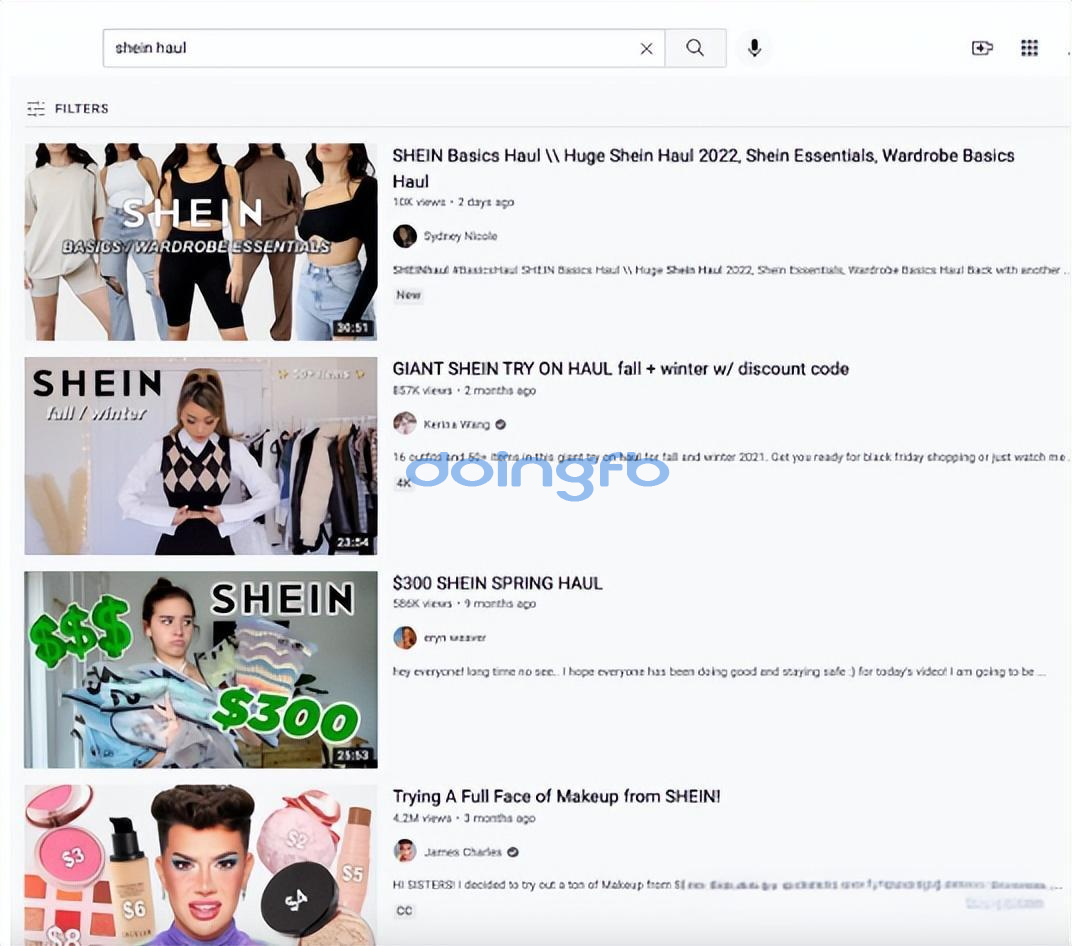1072x946 pixels.
Task: Visit the Sydney Nicole channel name link
Action: coord(460,236)
